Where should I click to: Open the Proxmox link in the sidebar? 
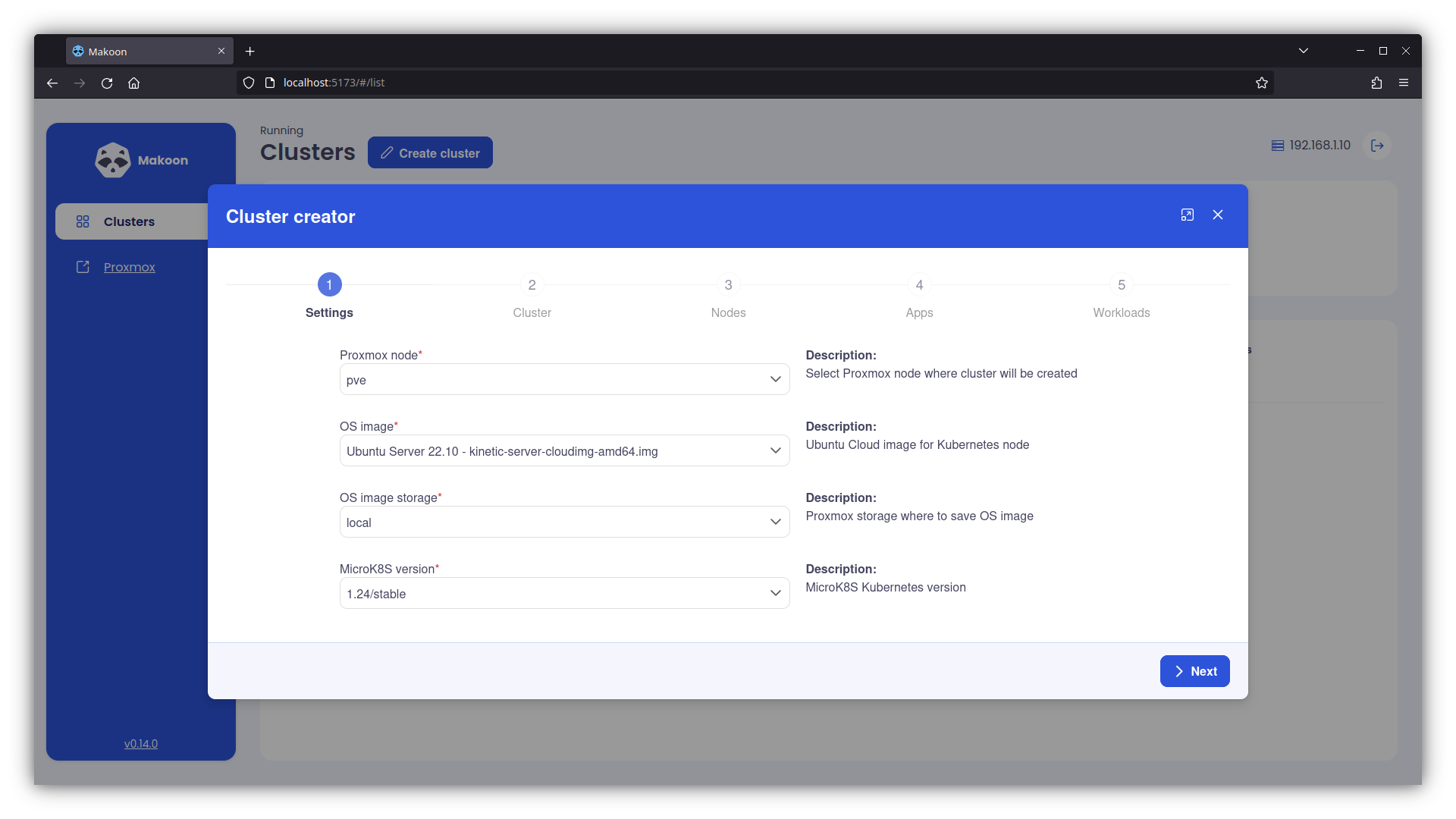pyautogui.click(x=129, y=267)
